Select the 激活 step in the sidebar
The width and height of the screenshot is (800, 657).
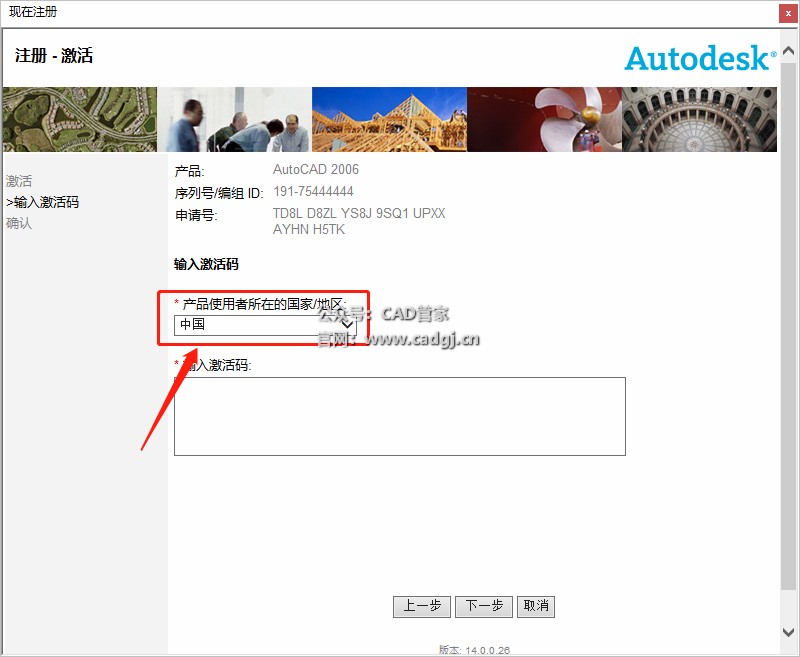pos(19,181)
